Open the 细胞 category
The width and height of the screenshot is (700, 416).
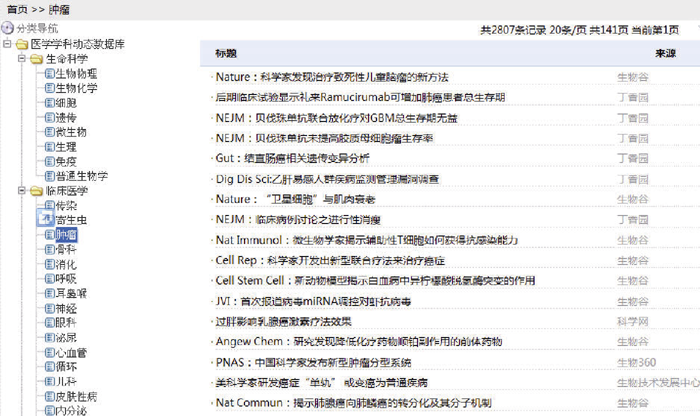click(66, 103)
